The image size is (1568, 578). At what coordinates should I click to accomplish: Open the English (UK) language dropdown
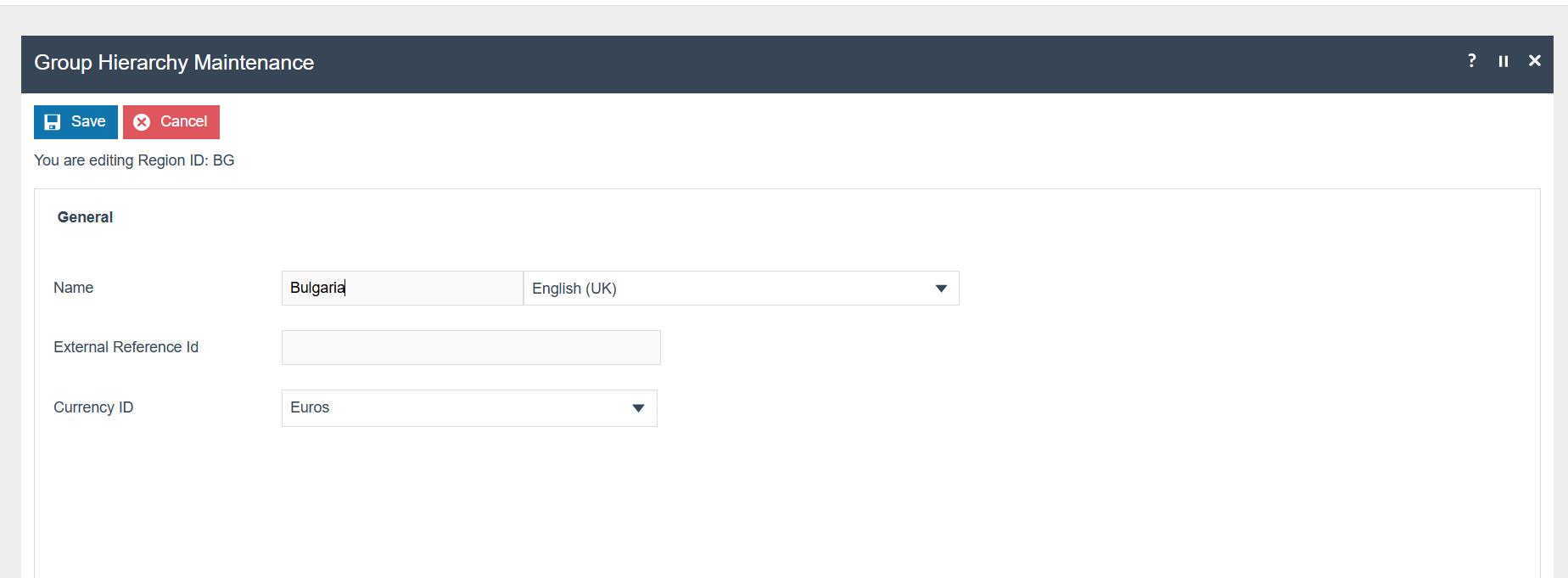[x=730, y=289]
